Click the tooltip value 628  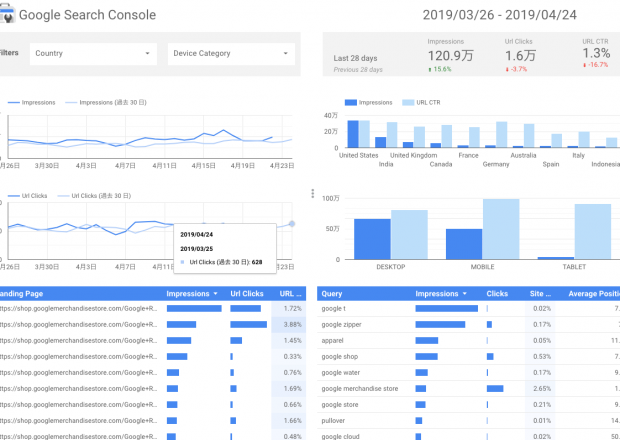tap(257, 262)
